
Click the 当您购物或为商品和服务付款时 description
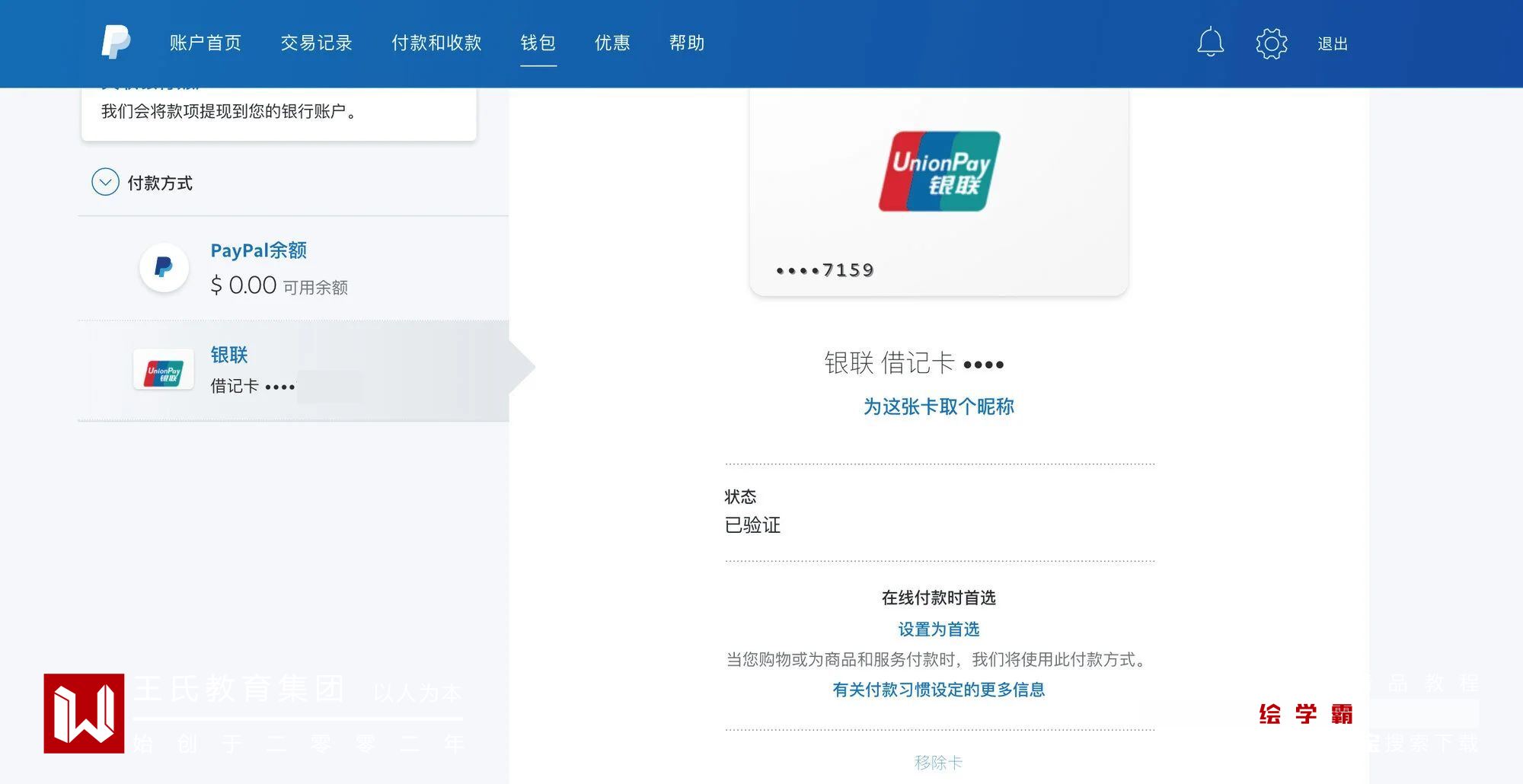[x=938, y=659]
